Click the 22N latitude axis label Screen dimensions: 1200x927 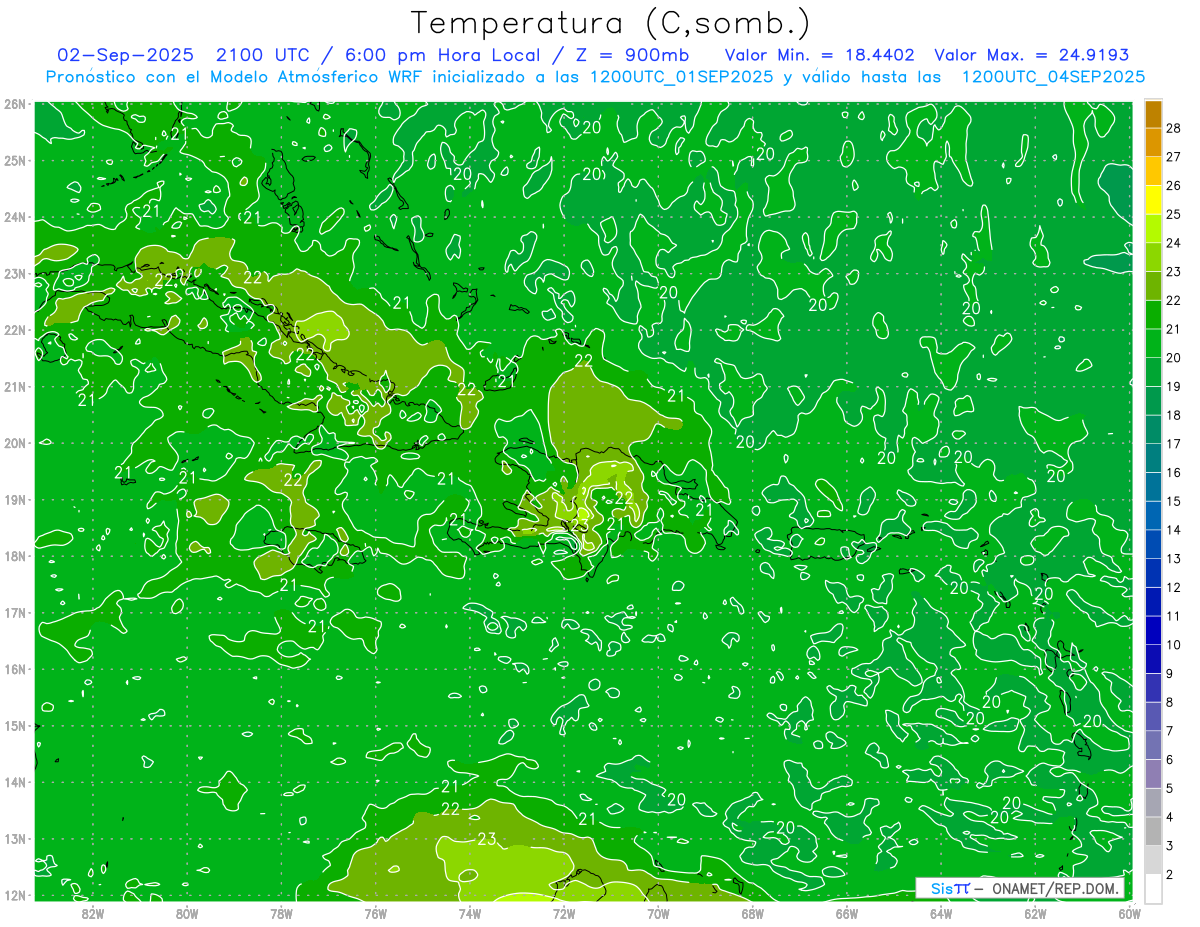pos(14,330)
